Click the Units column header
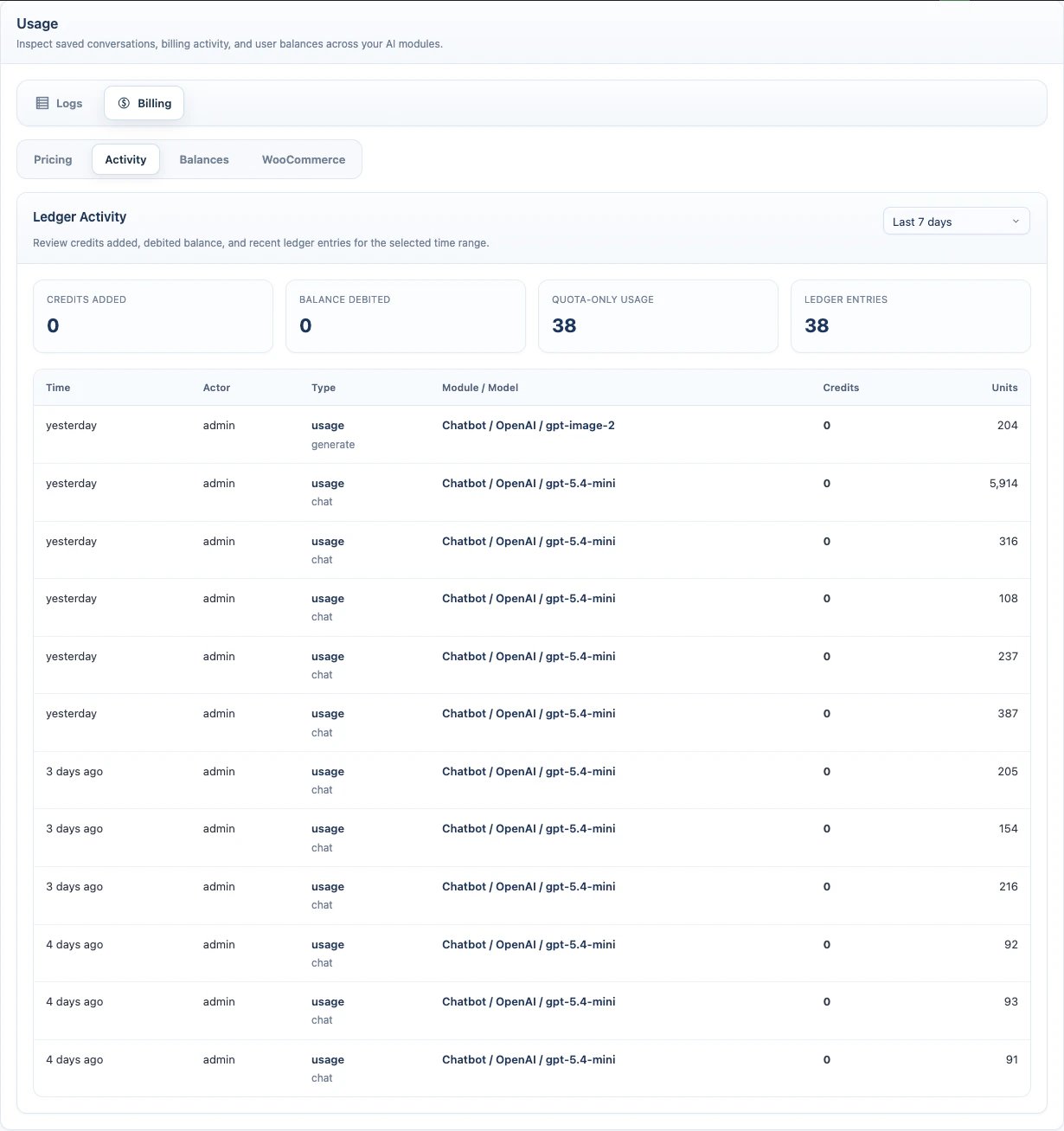 point(1004,388)
